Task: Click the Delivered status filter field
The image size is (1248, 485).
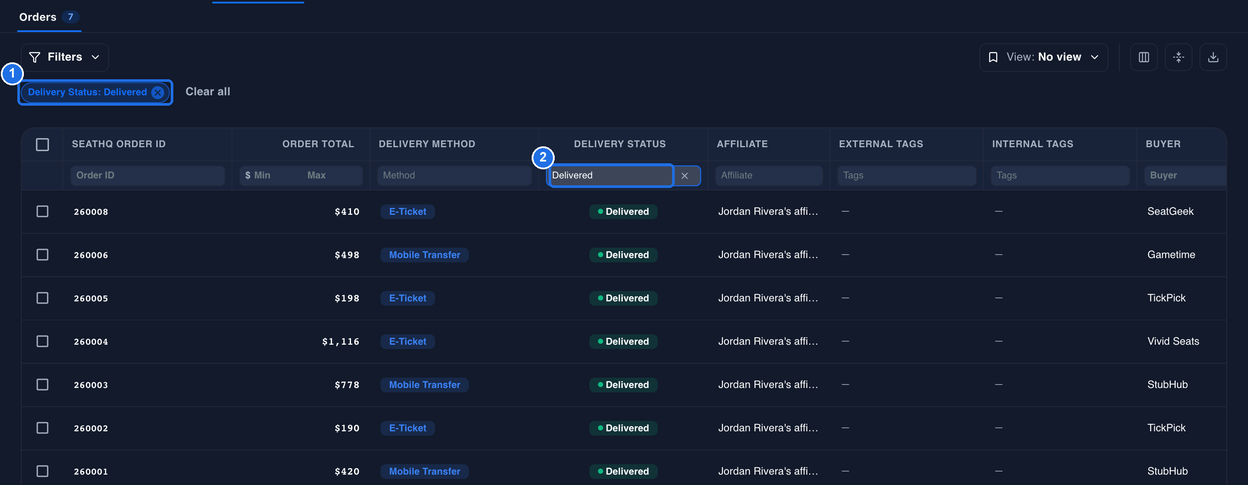Action: click(610, 175)
